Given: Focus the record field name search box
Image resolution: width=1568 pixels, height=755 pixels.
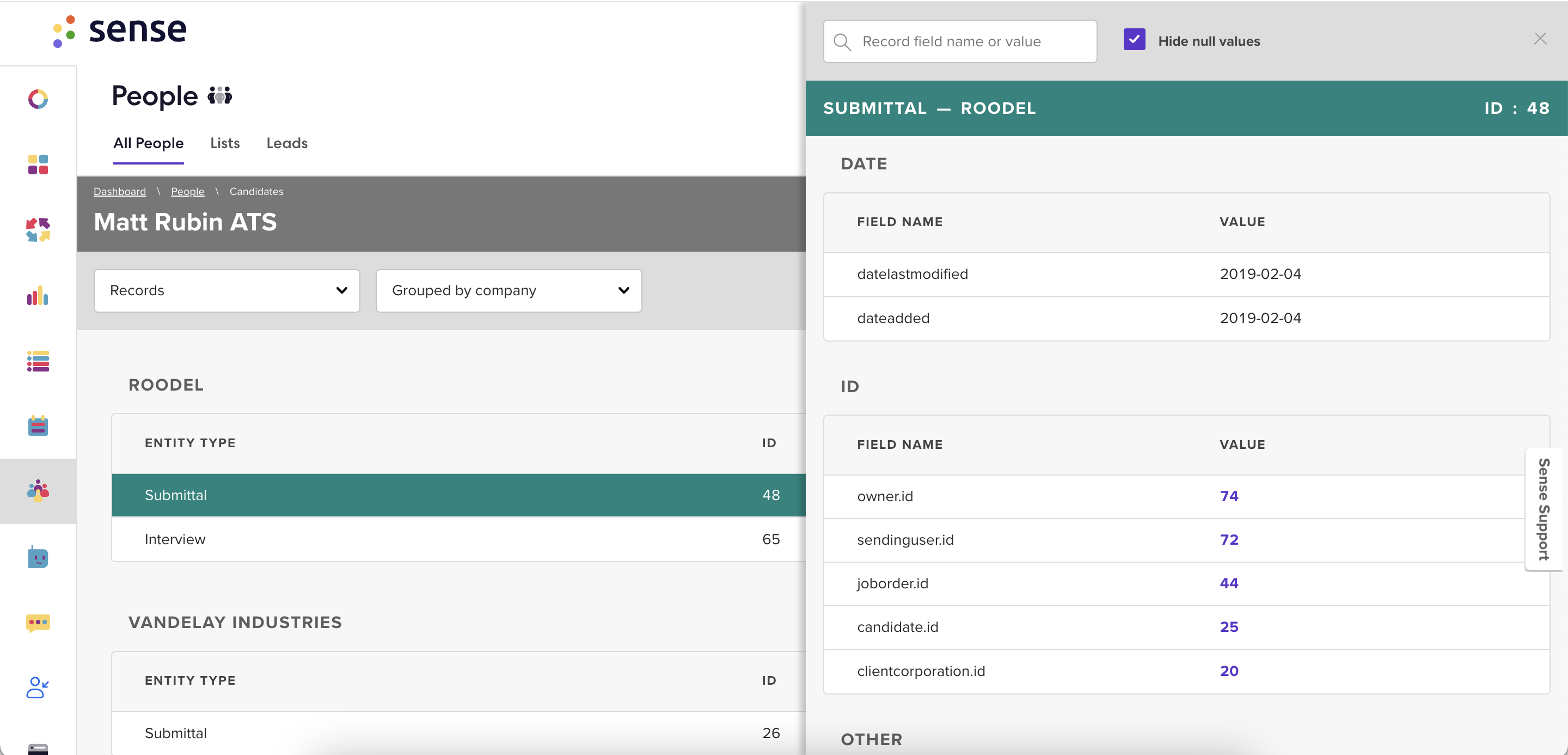Looking at the screenshot, I should [960, 41].
